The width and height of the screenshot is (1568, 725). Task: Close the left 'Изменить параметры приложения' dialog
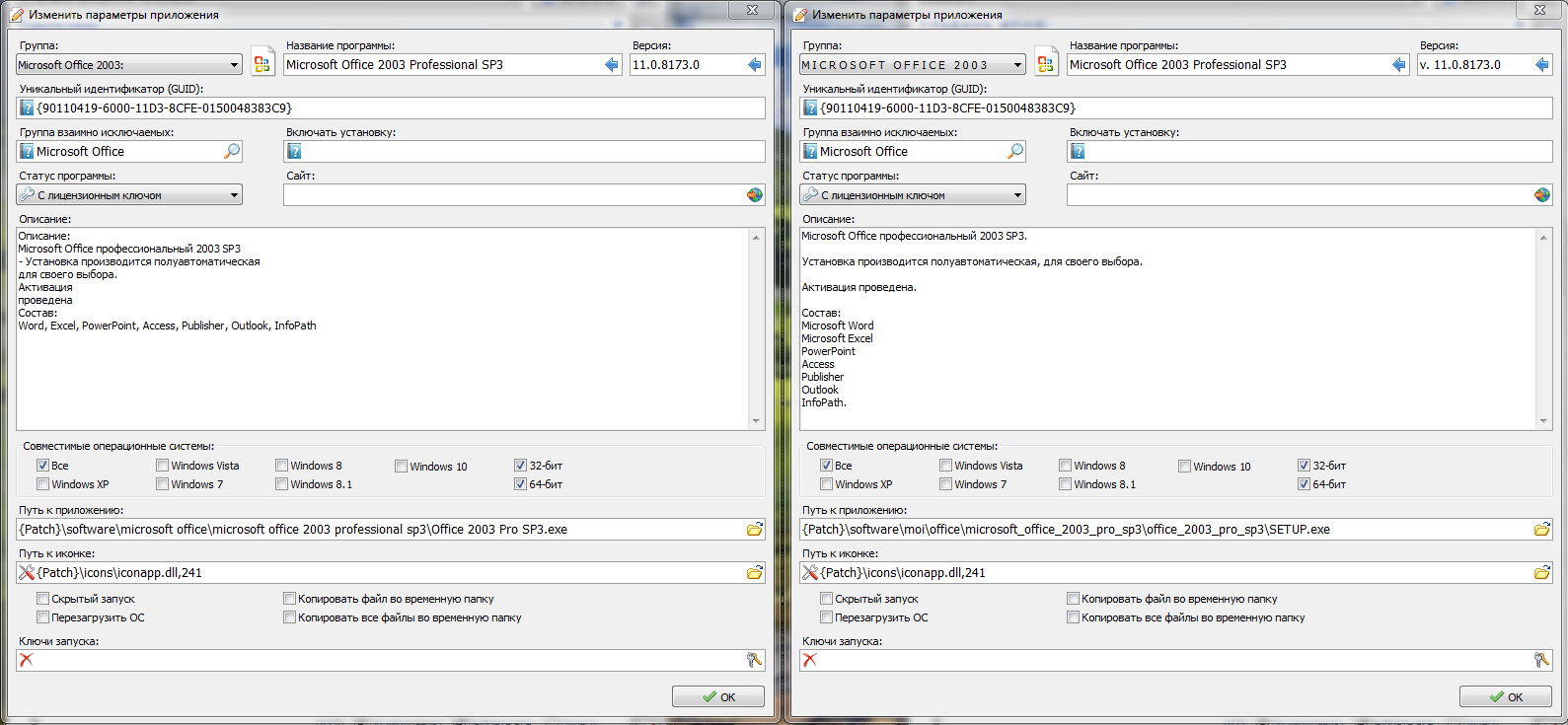tap(752, 10)
